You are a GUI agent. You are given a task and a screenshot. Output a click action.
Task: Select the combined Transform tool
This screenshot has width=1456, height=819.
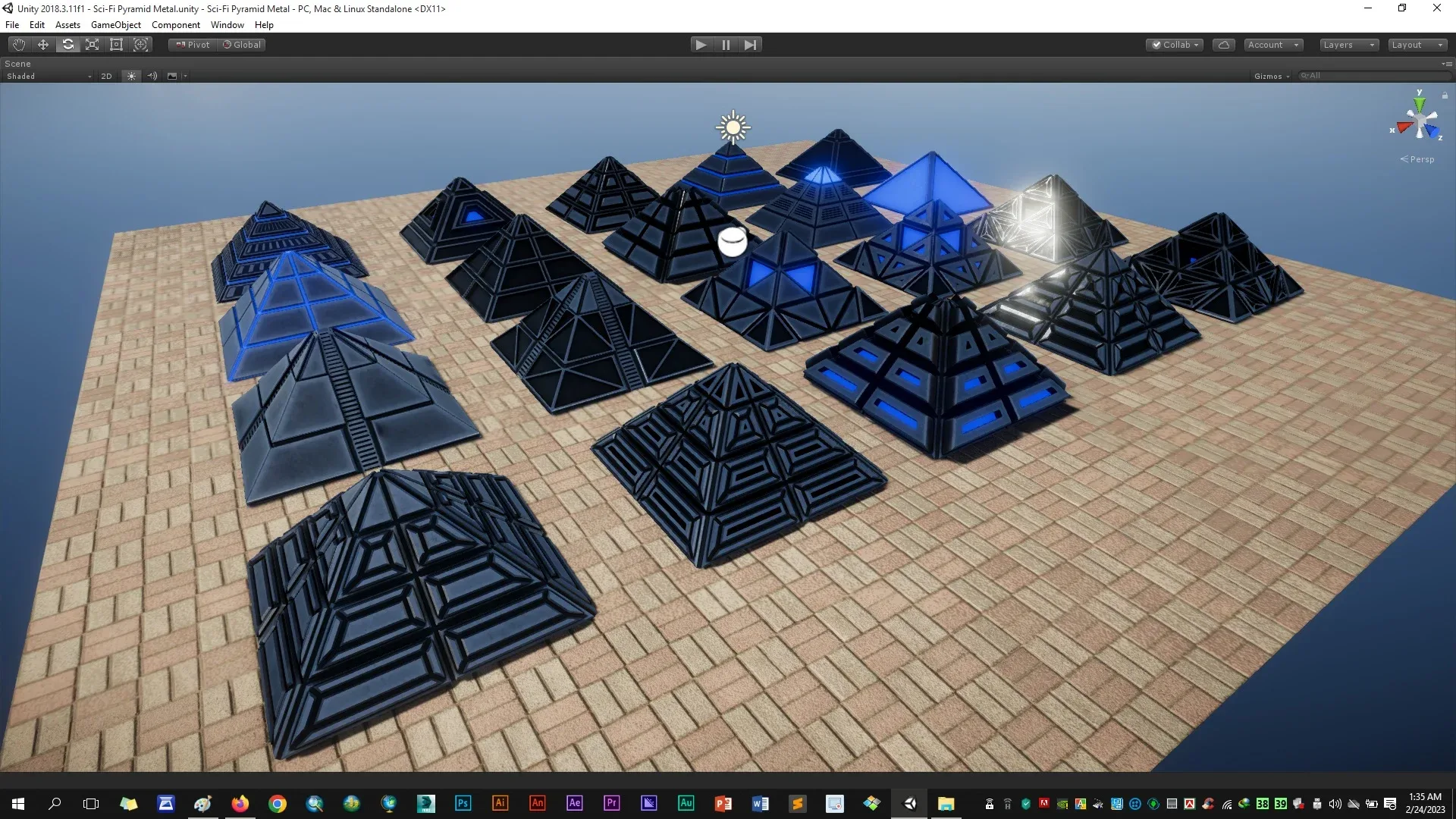coord(141,45)
